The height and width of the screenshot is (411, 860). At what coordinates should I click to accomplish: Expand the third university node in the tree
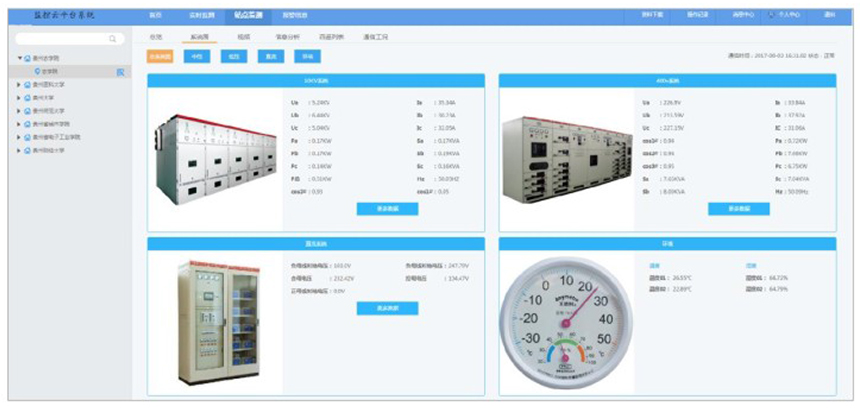pos(18,98)
